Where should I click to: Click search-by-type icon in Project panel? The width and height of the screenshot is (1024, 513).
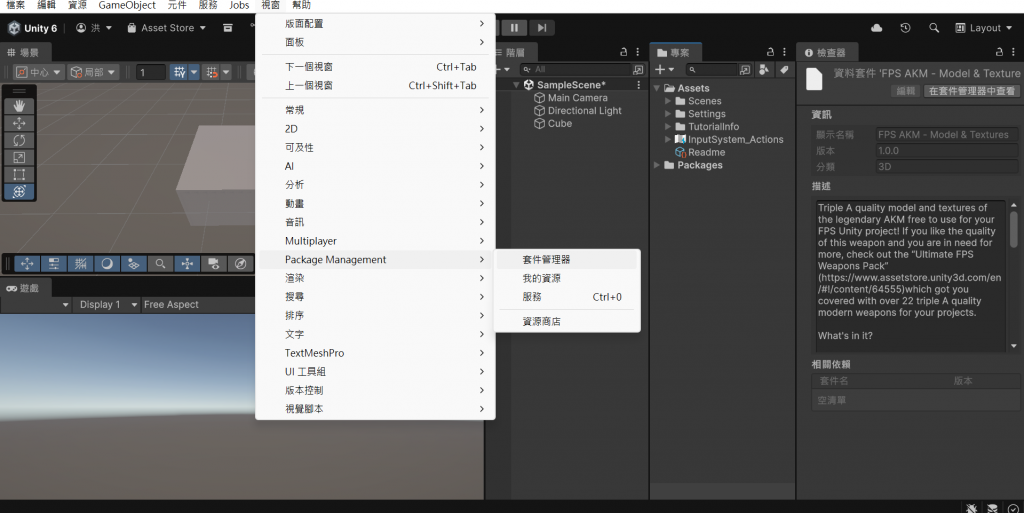pyautogui.click(x=764, y=69)
